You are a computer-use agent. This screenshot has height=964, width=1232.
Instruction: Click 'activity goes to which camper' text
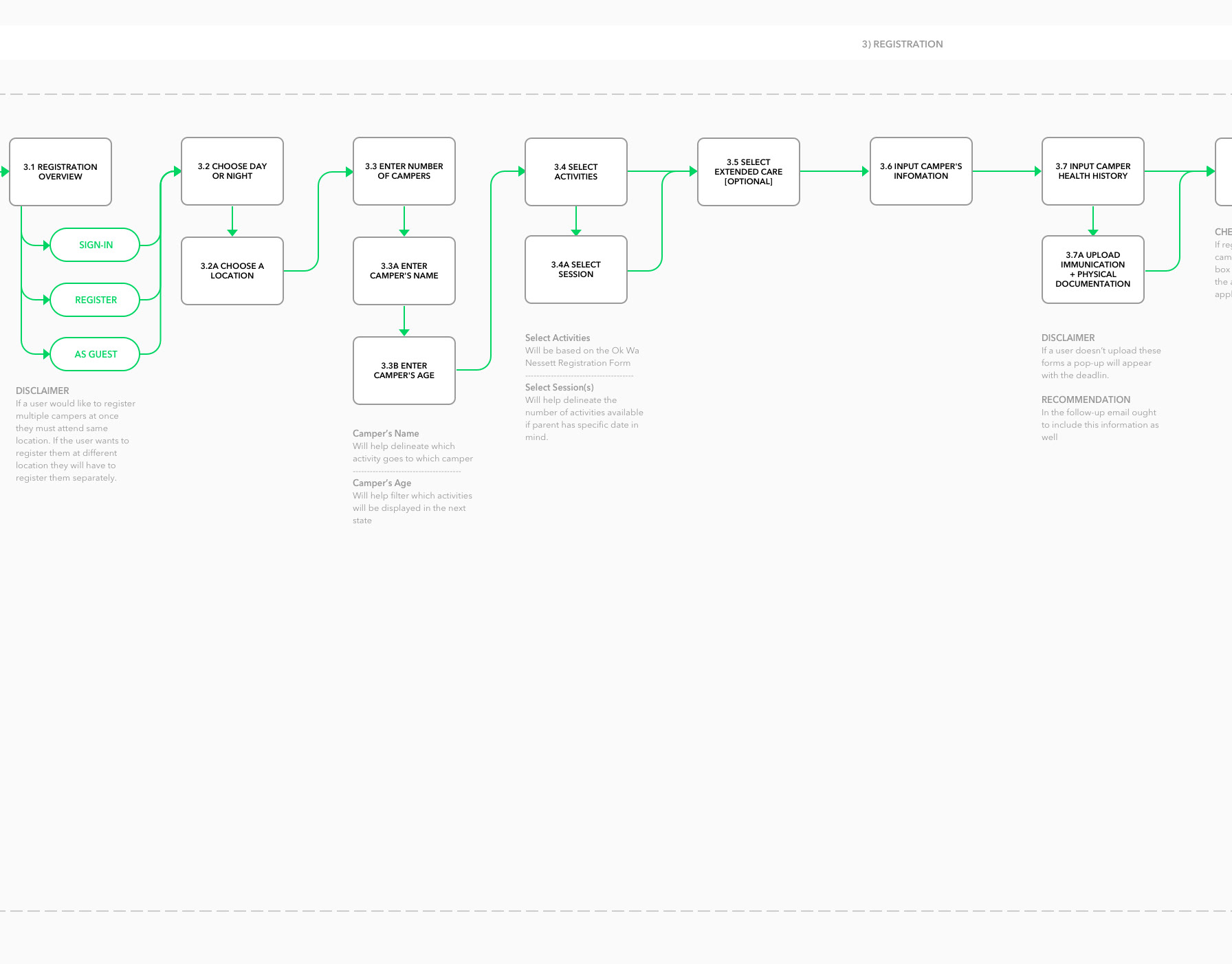pos(412,459)
